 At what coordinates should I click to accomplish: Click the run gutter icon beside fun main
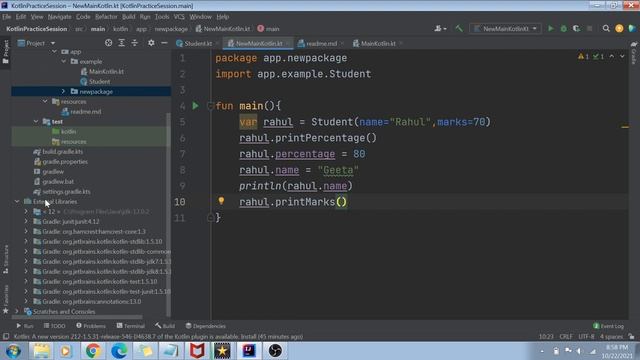point(196,106)
